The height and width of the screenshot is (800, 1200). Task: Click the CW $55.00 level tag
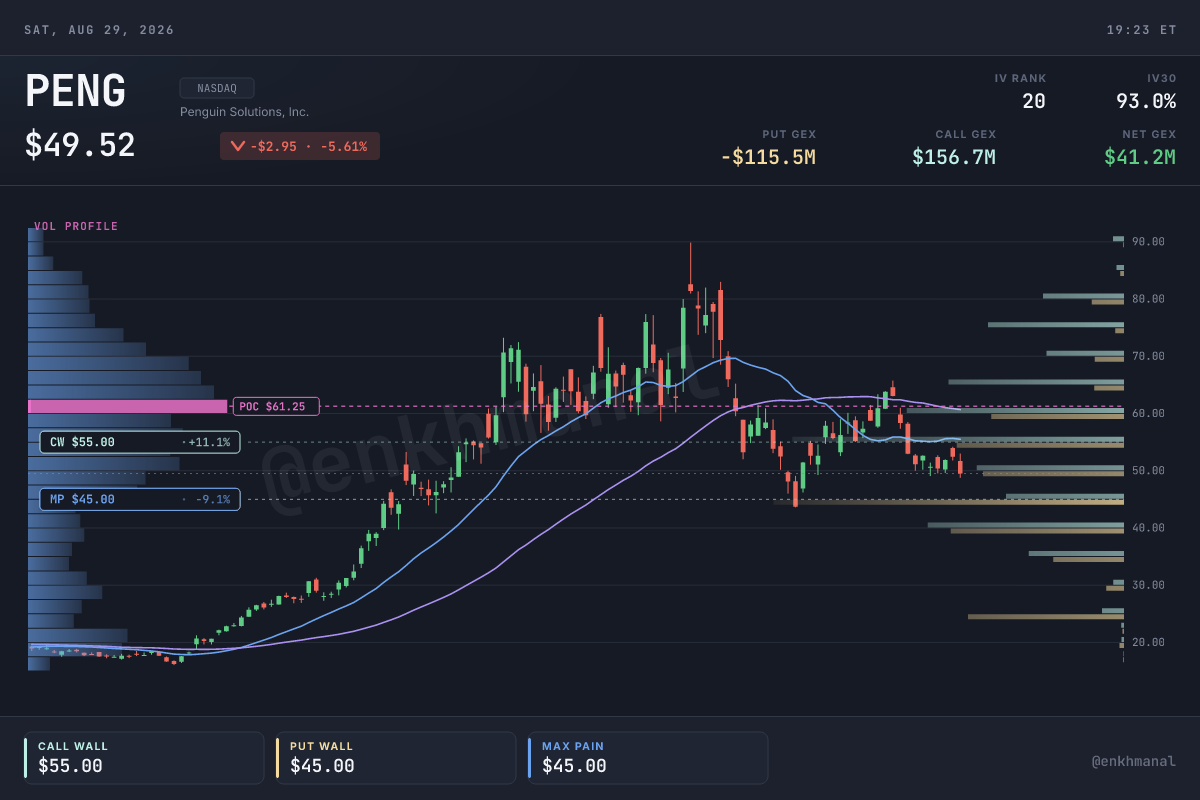coord(140,442)
